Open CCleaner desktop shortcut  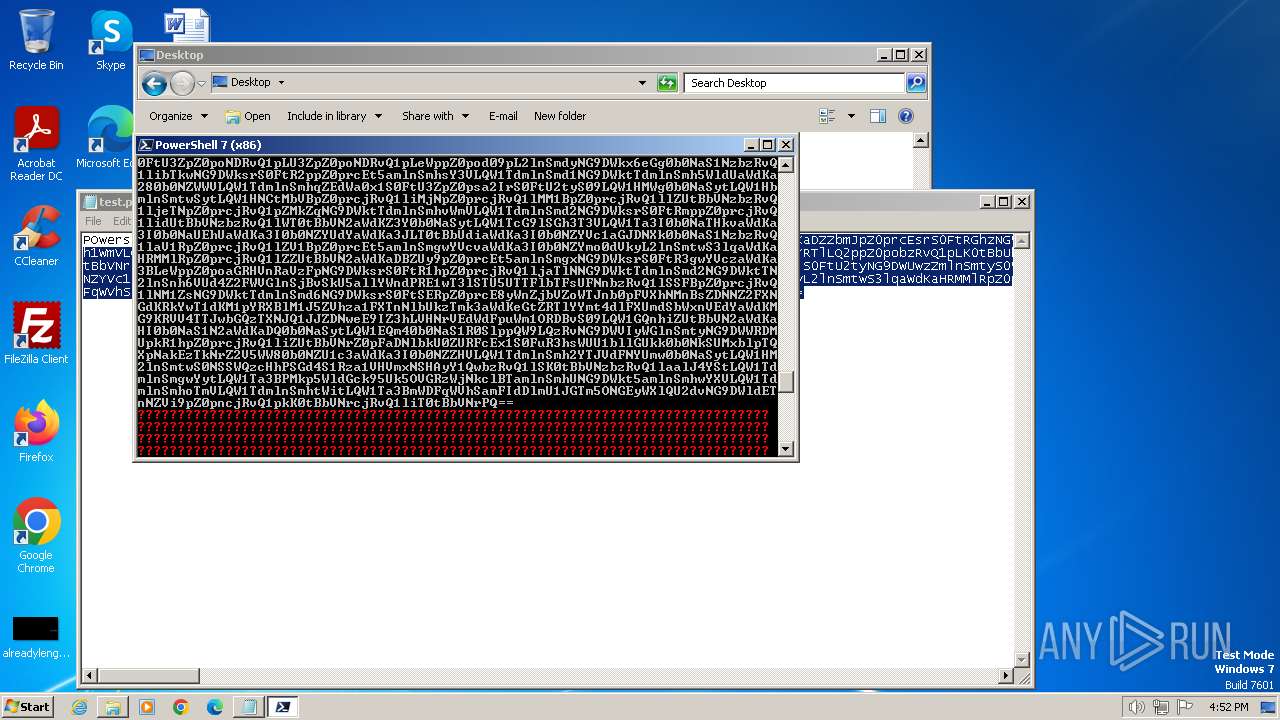click(x=36, y=236)
